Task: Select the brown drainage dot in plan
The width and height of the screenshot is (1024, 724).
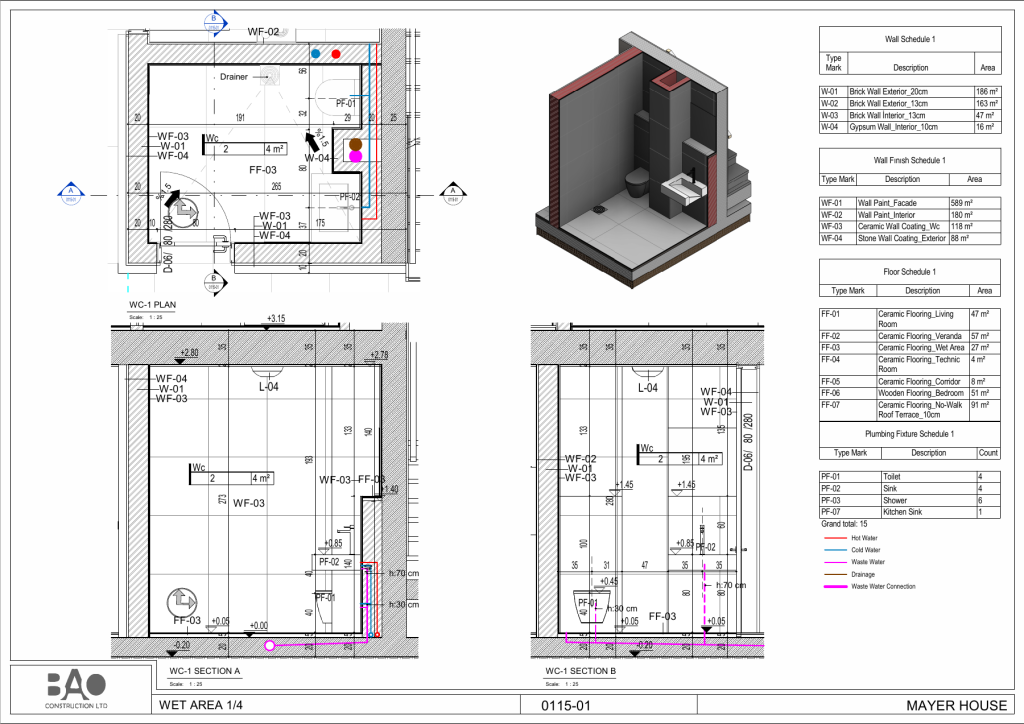Action: (x=355, y=144)
